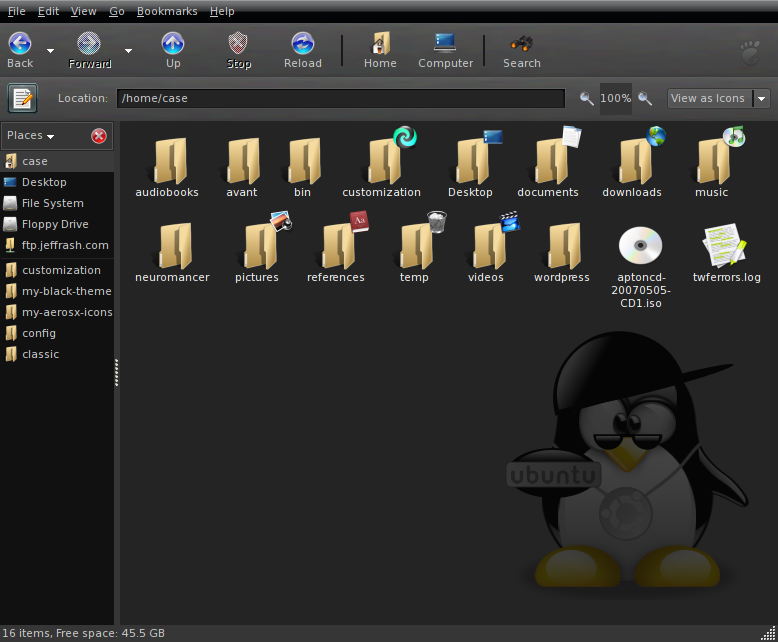Open the Edit menu
This screenshot has height=642, width=778.
click(x=48, y=11)
